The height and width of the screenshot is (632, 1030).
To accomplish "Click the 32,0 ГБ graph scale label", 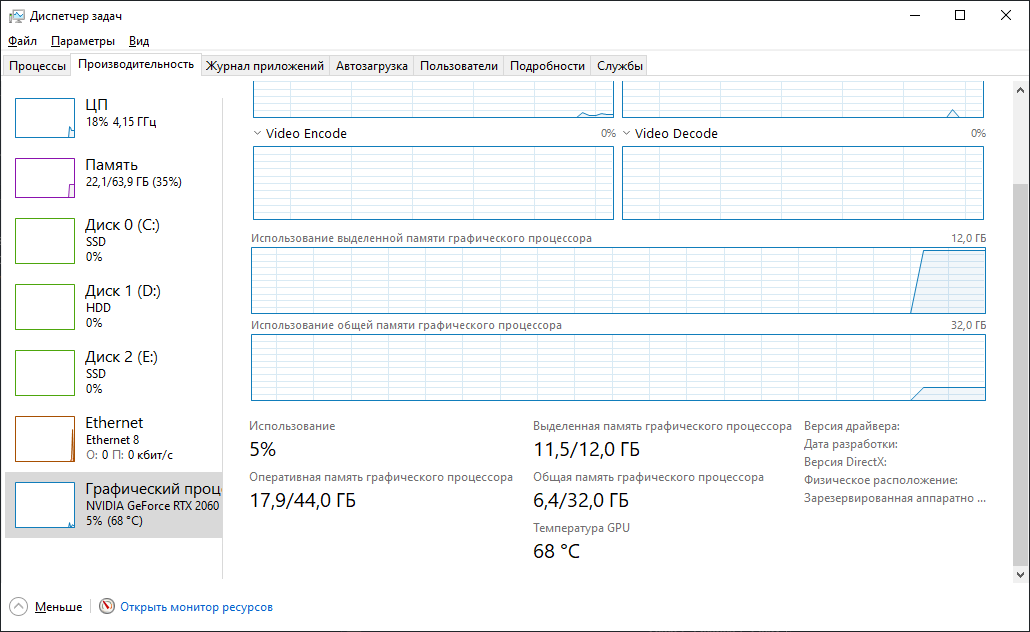I will pos(968,325).
